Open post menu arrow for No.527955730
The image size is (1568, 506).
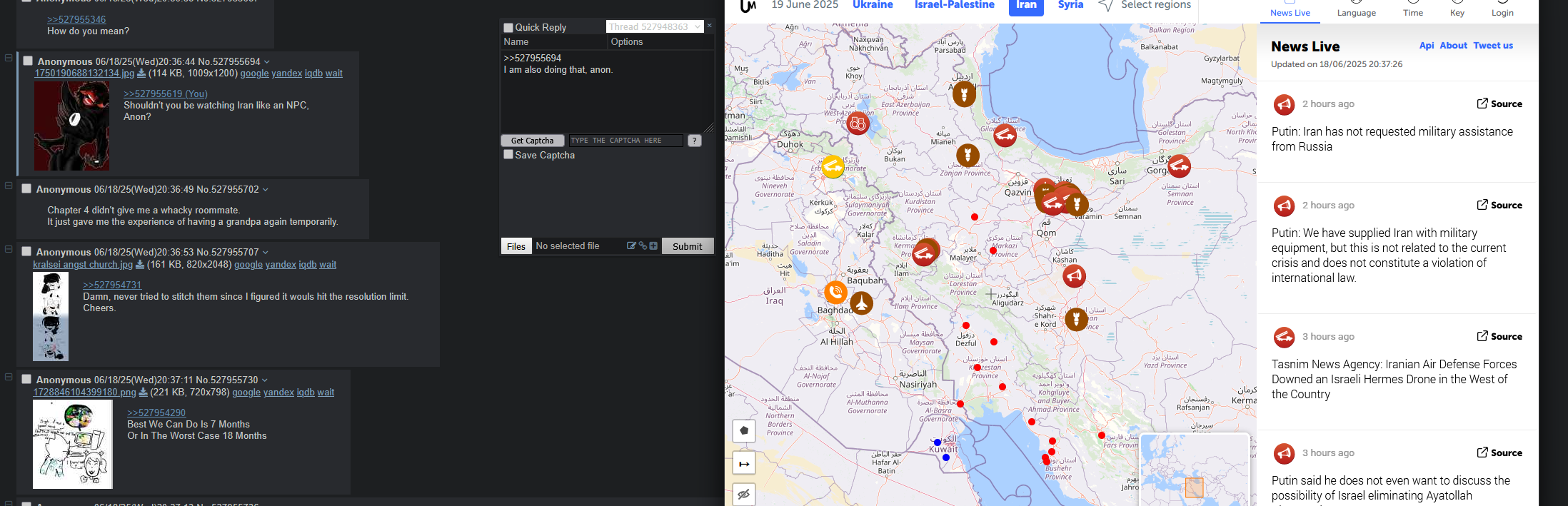(x=265, y=380)
